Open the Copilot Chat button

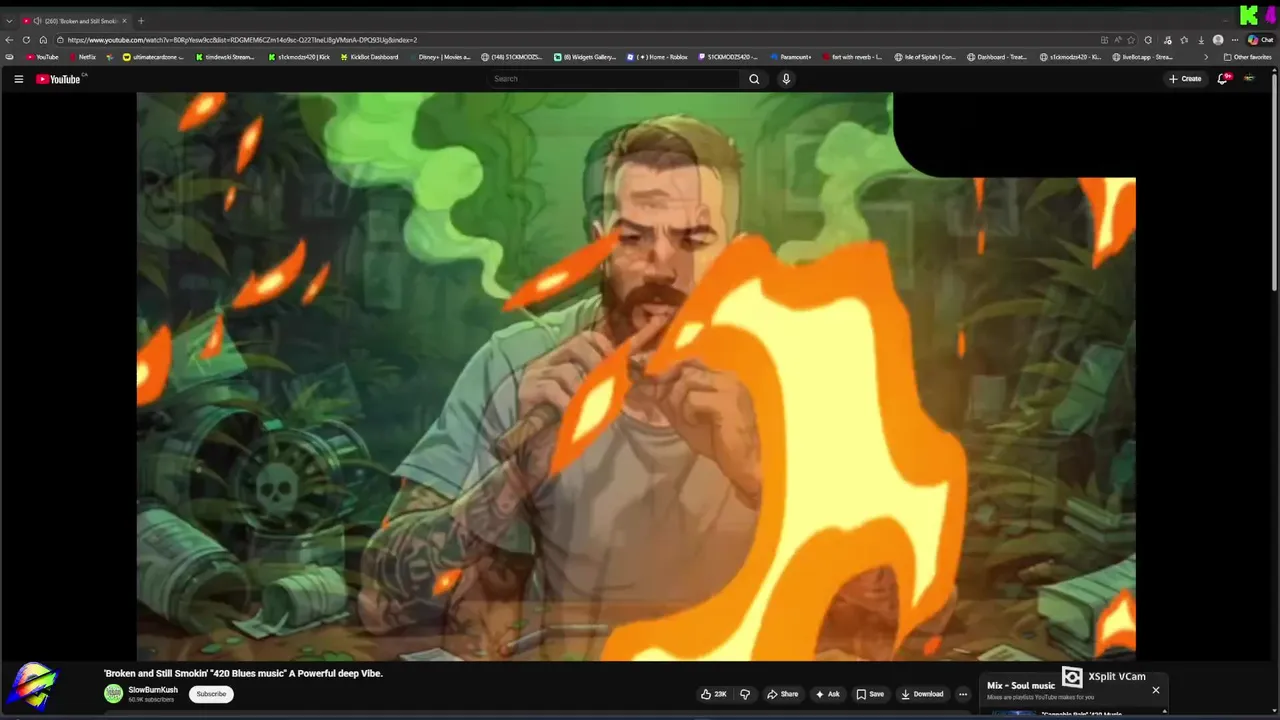tap(1260, 40)
